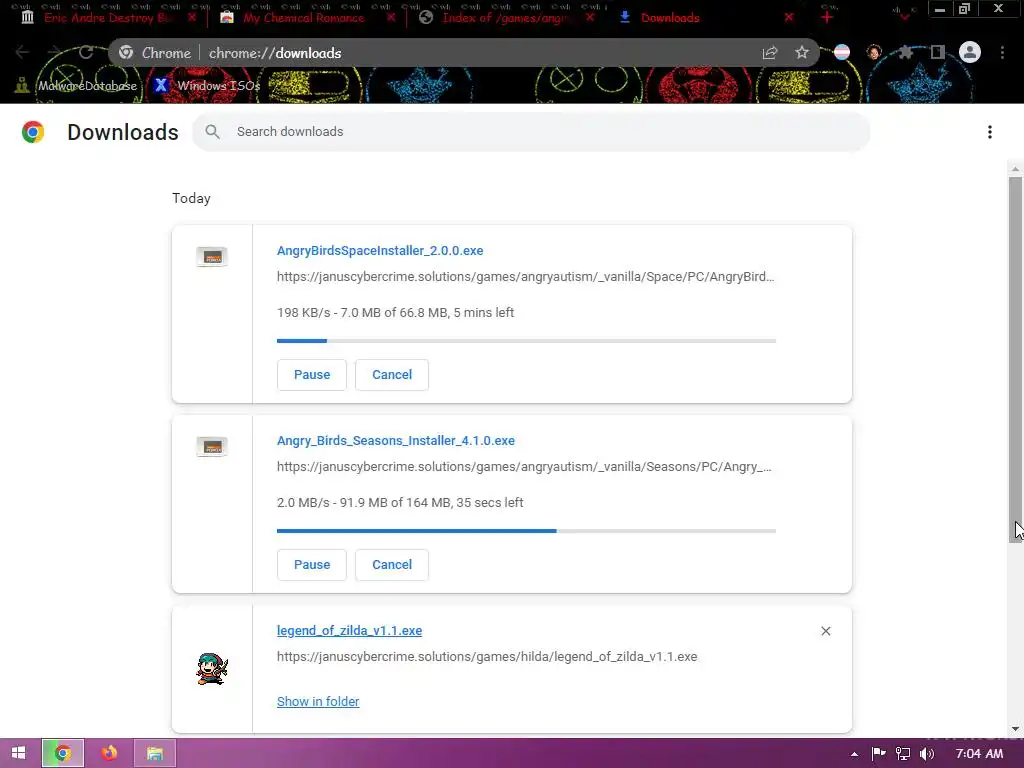Screen dimensions: 1024x768
Task: Click the AngryBirdsSpace download progress bar
Action: (526, 341)
